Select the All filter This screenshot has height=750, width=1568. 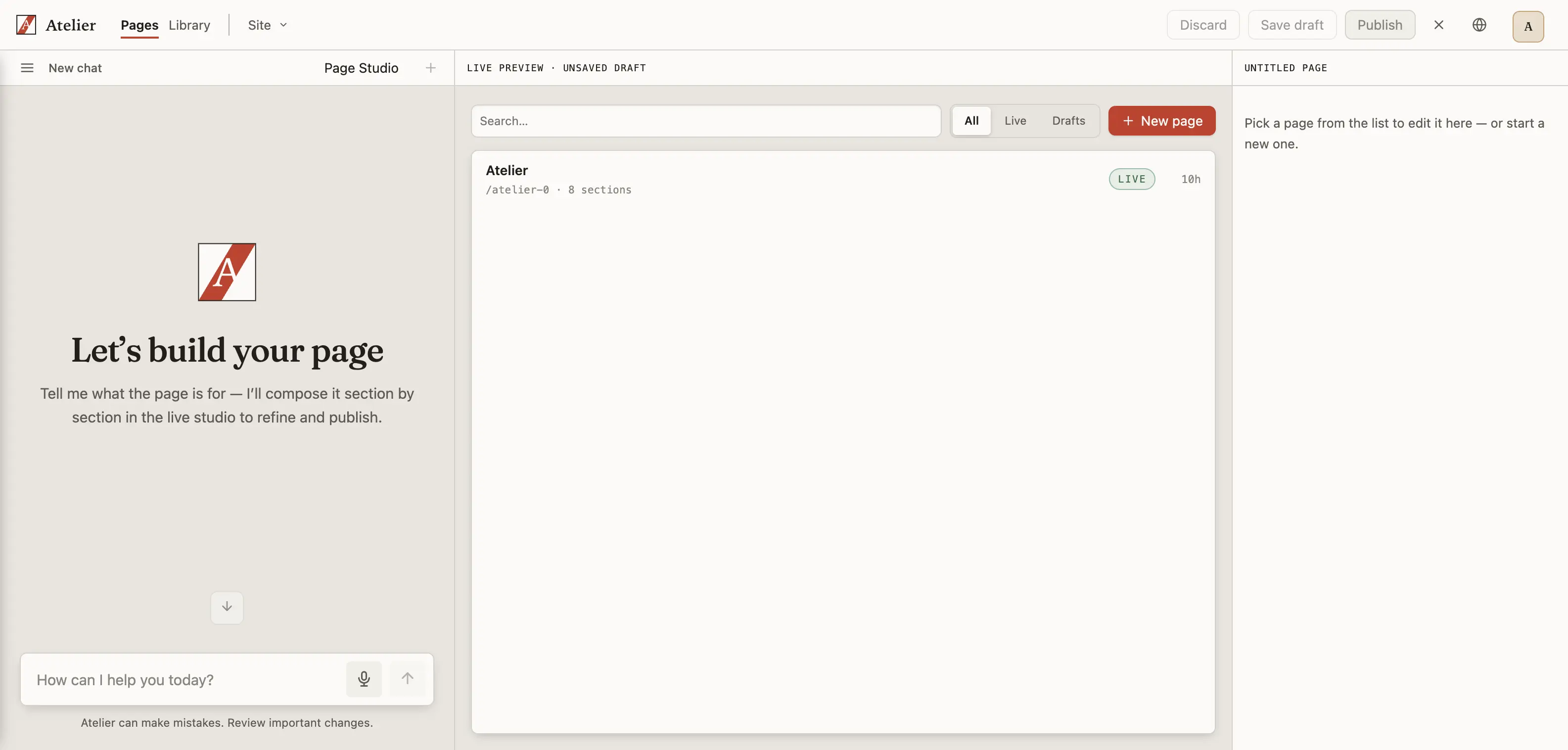pos(971,121)
